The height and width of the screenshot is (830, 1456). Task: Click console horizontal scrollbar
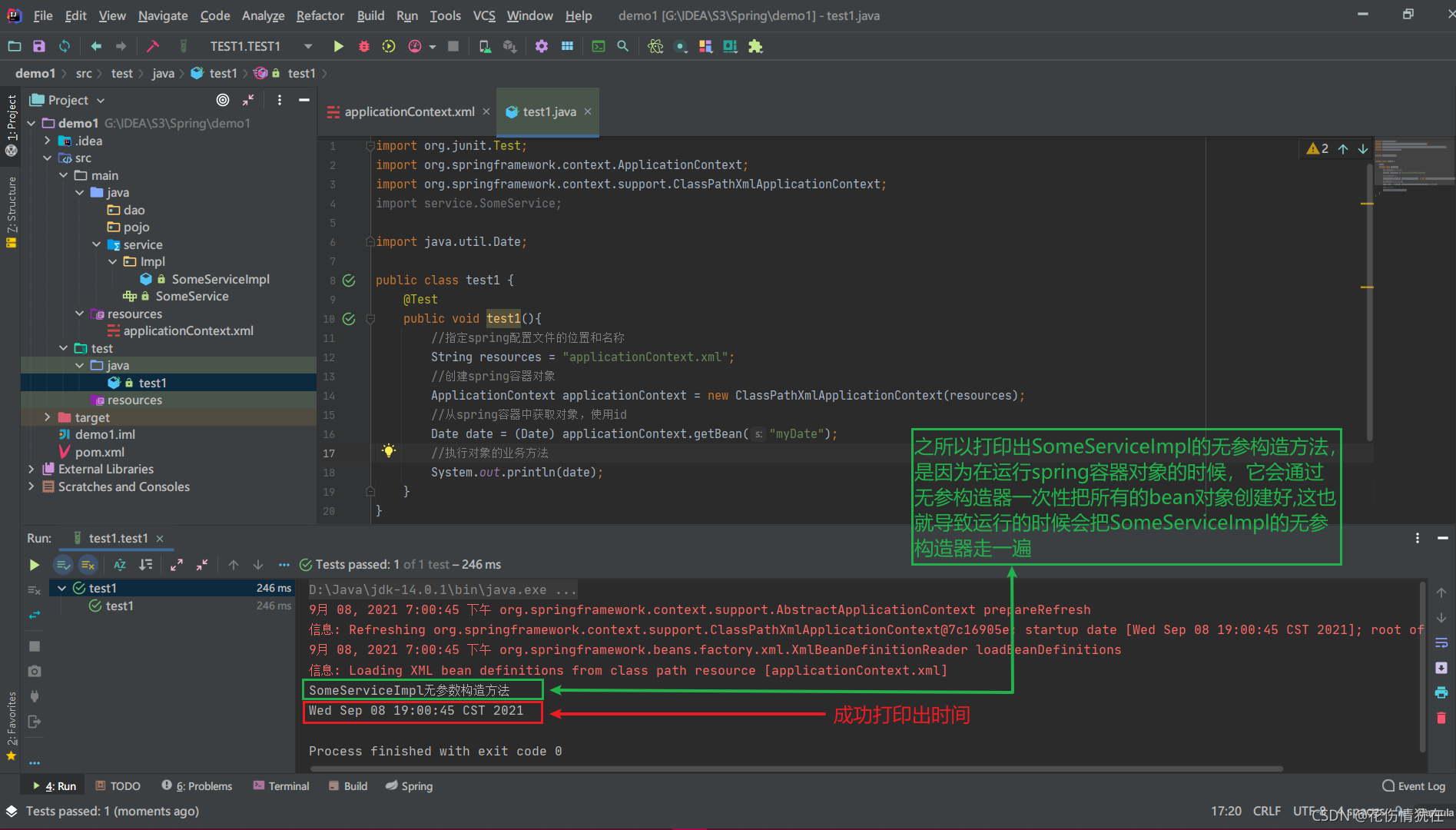(x=795, y=768)
